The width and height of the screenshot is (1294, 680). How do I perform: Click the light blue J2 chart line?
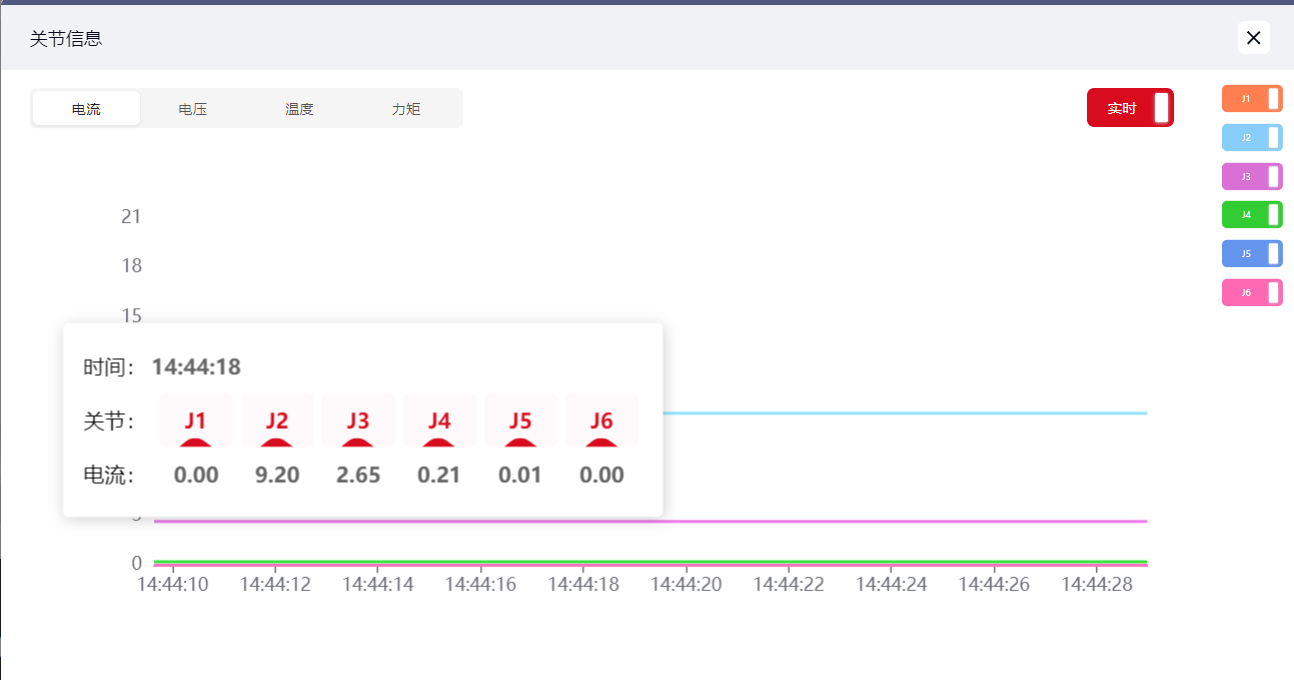(900, 413)
